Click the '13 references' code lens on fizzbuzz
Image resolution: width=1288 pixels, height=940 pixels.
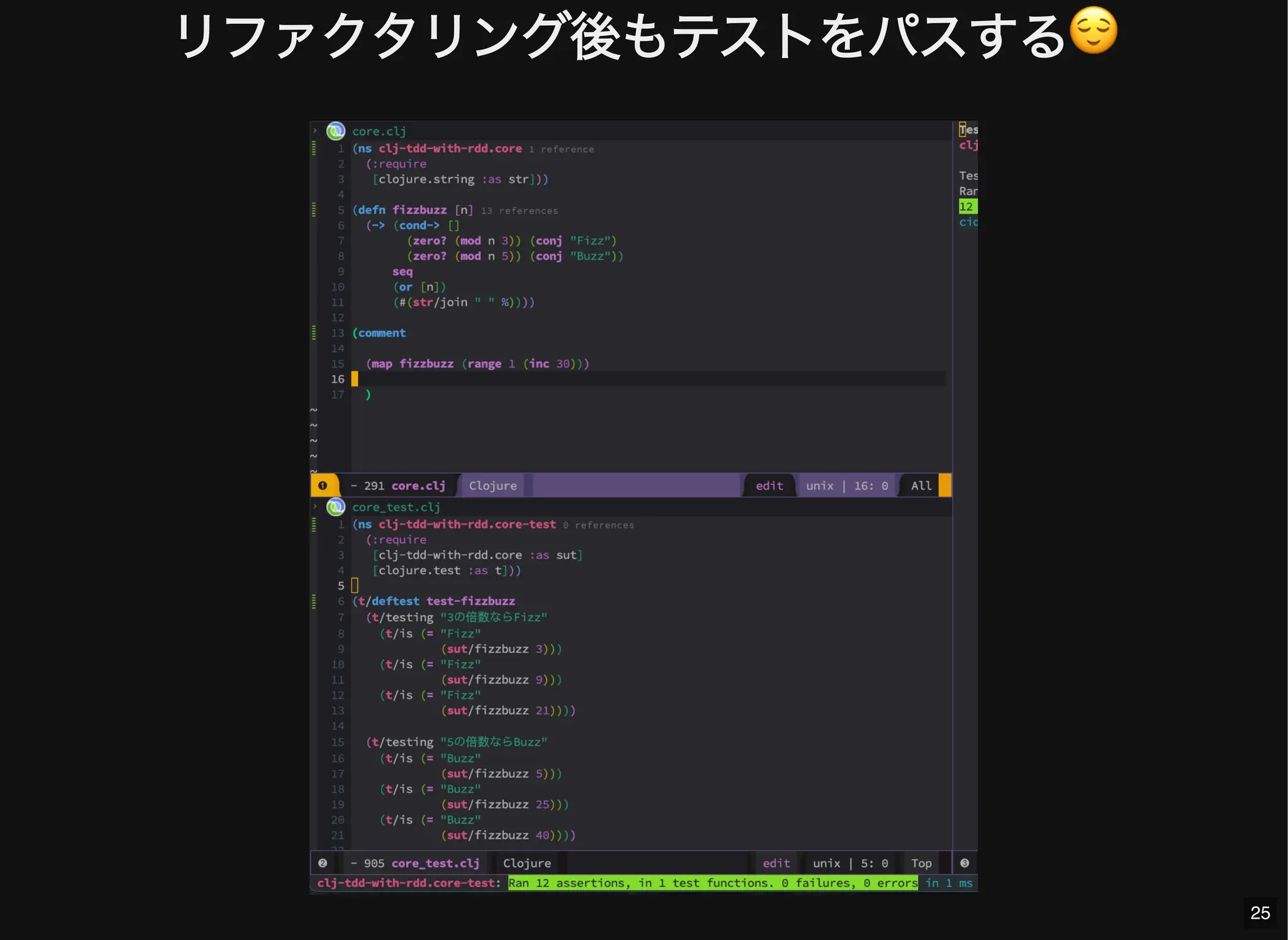tap(519, 211)
